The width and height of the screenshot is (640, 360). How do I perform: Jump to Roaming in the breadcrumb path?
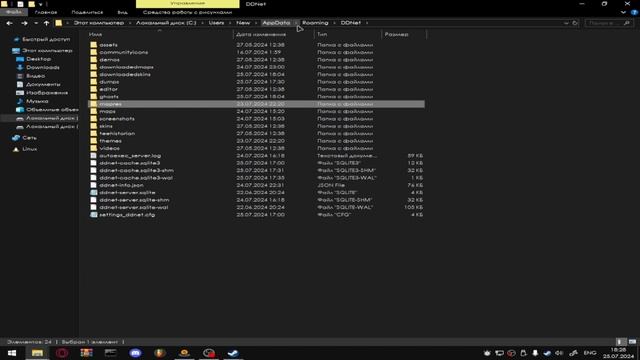pos(315,23)
